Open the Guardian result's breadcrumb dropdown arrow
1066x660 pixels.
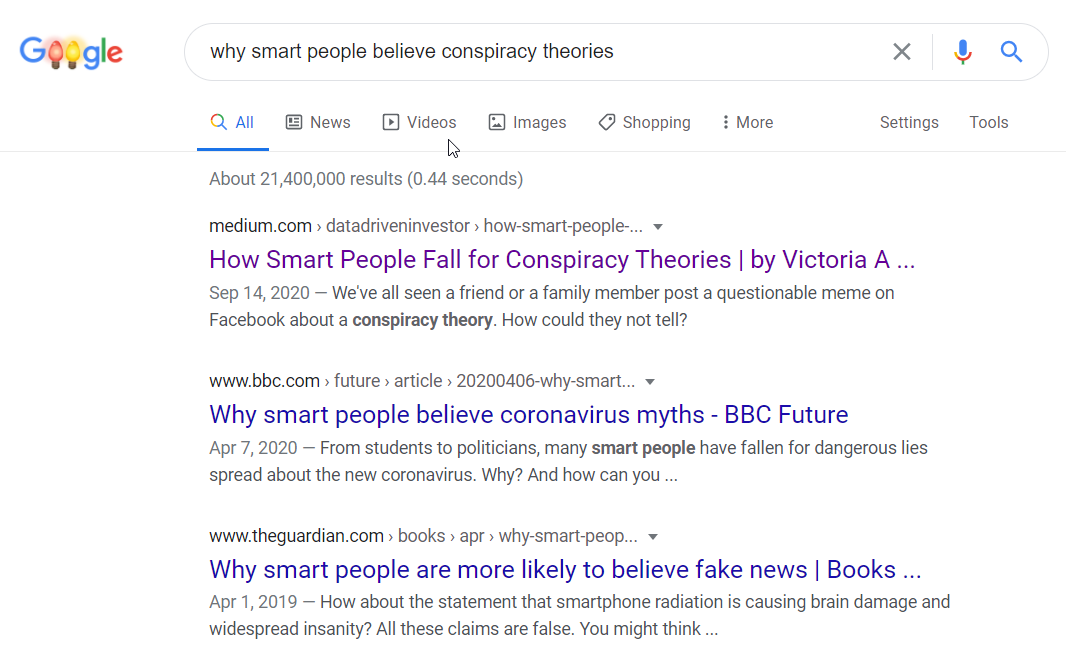click(x=653, y=536)
